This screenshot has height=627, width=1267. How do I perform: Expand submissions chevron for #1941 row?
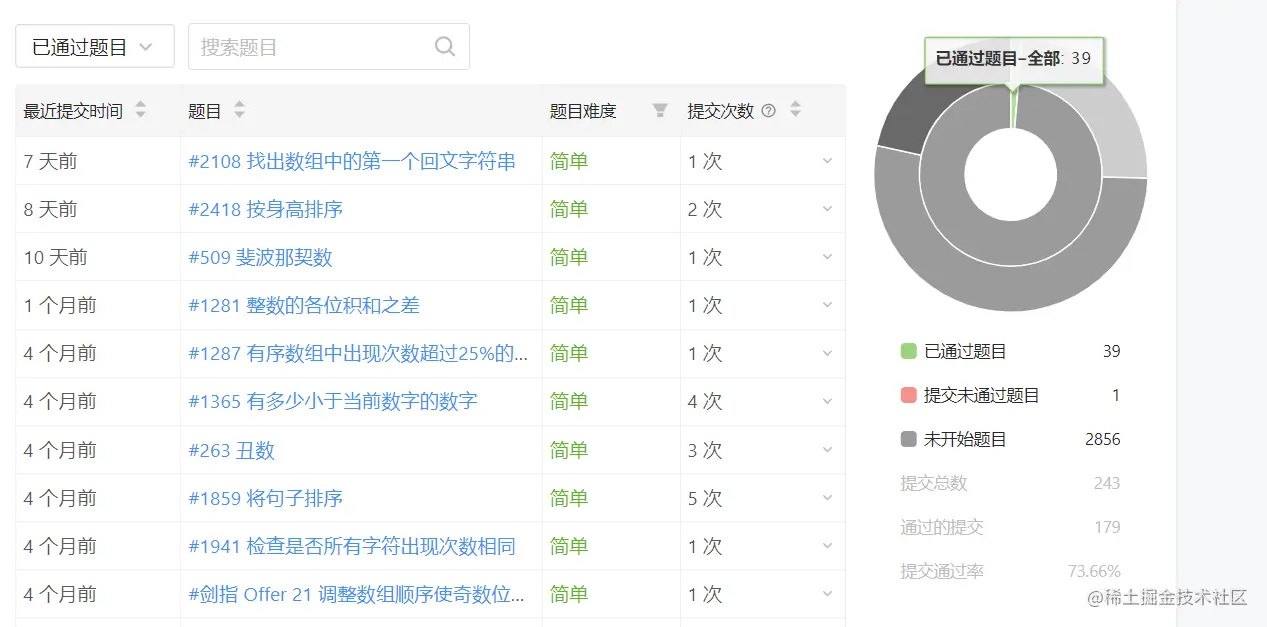click(827, 546)
